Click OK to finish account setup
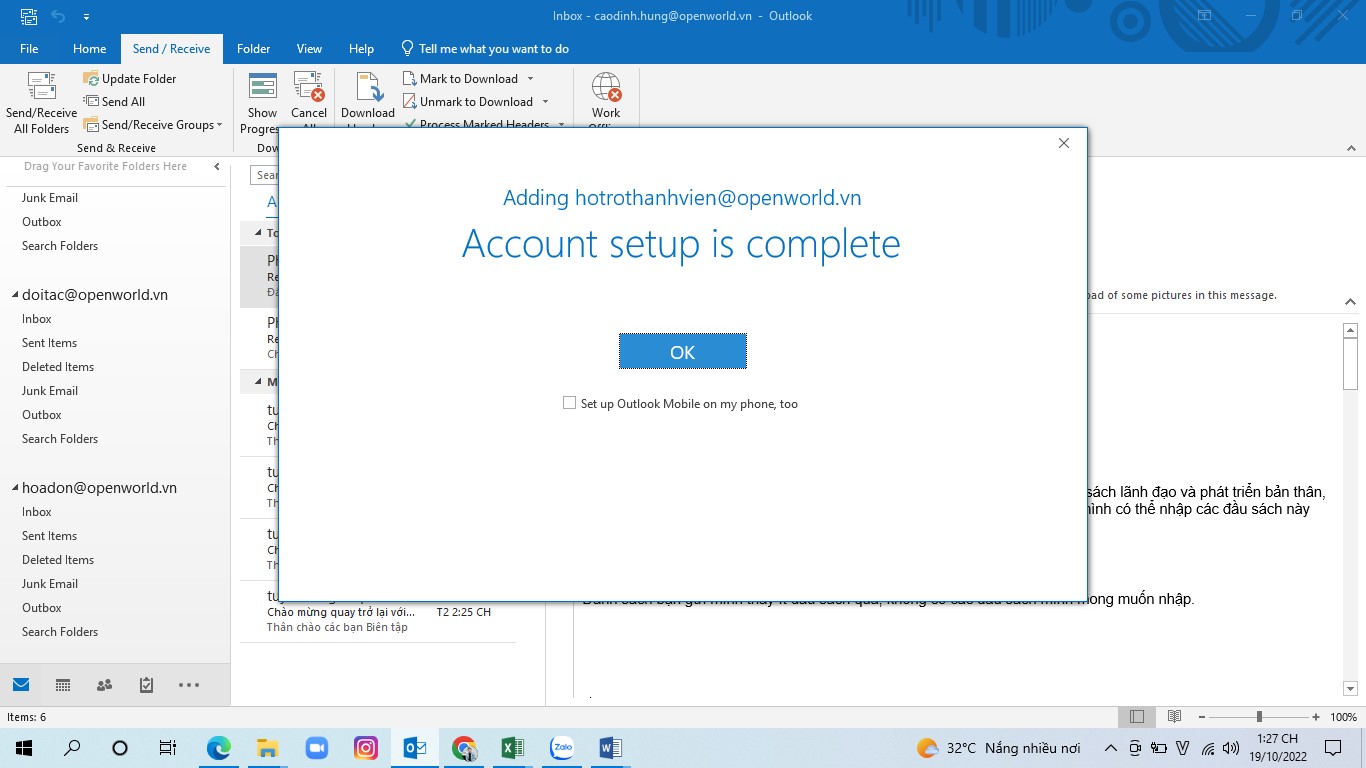The height and width of the screenshot is (768, 1366). 683,351
